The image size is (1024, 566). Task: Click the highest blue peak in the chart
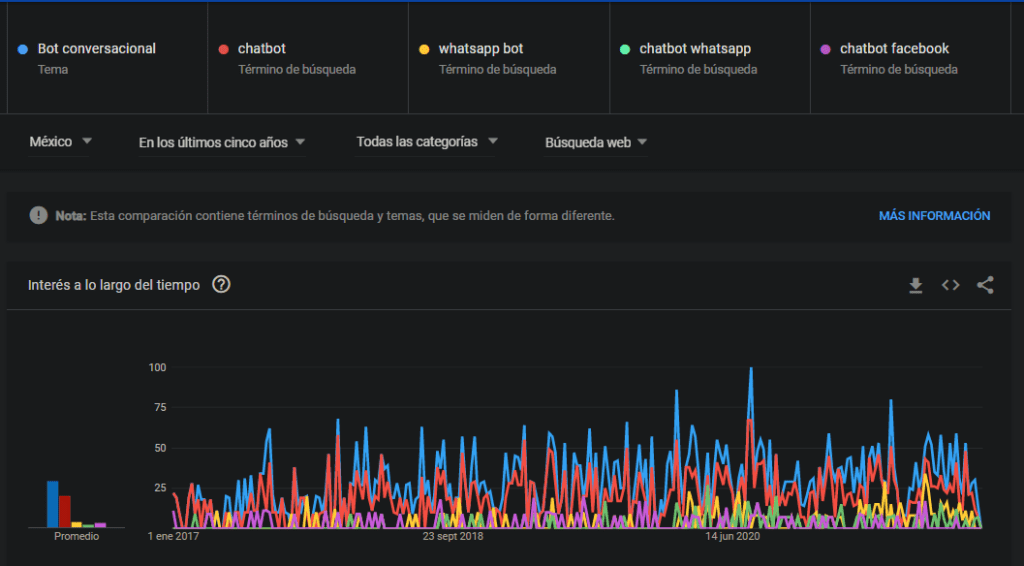[x=751, y=369]
